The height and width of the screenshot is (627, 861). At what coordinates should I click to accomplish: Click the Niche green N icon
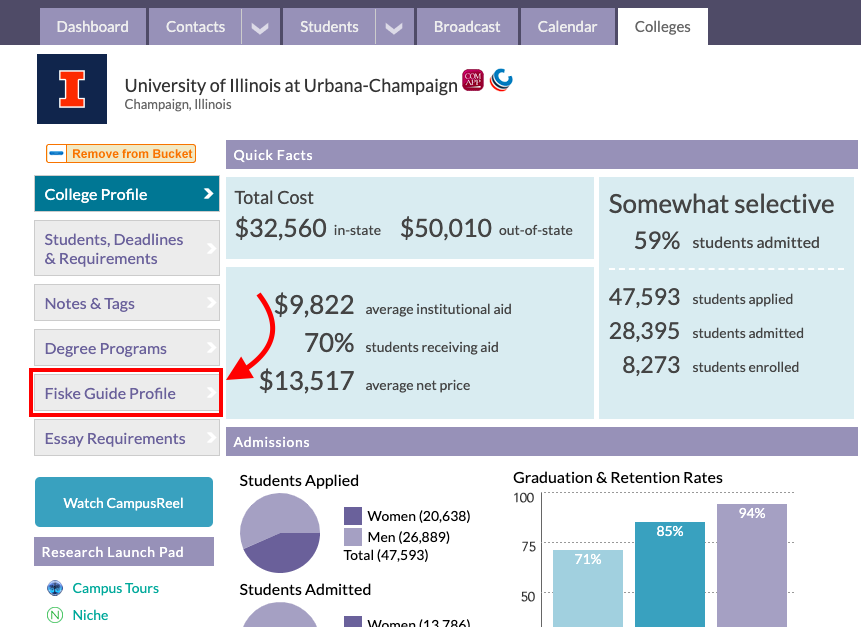[55, 615]
